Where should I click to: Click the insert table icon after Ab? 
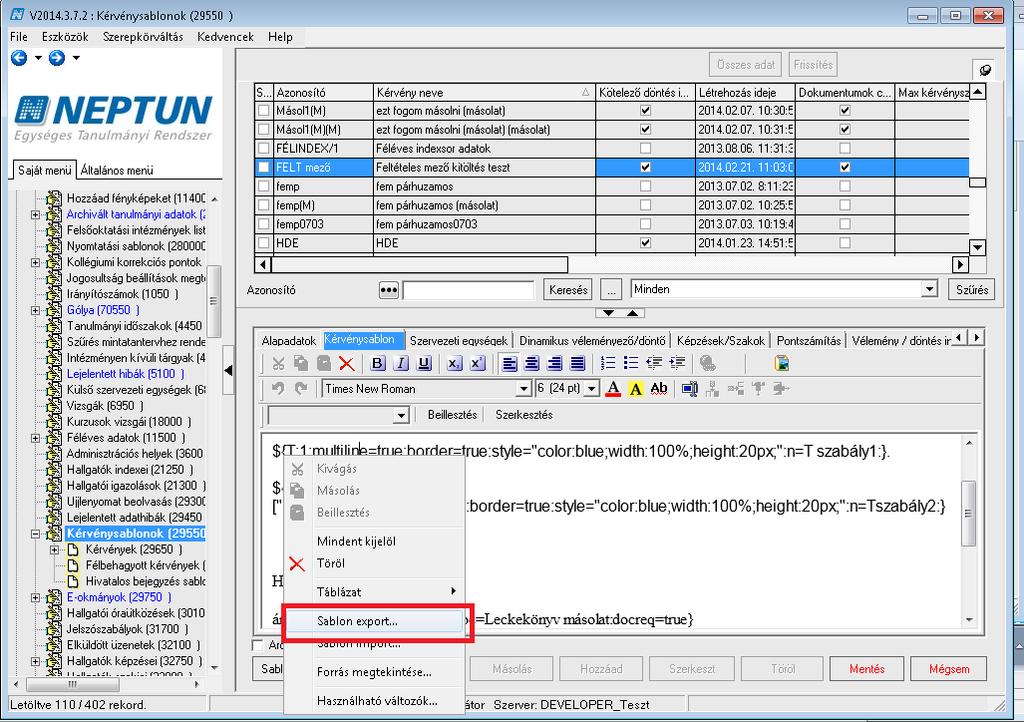[x=690, y=389]
